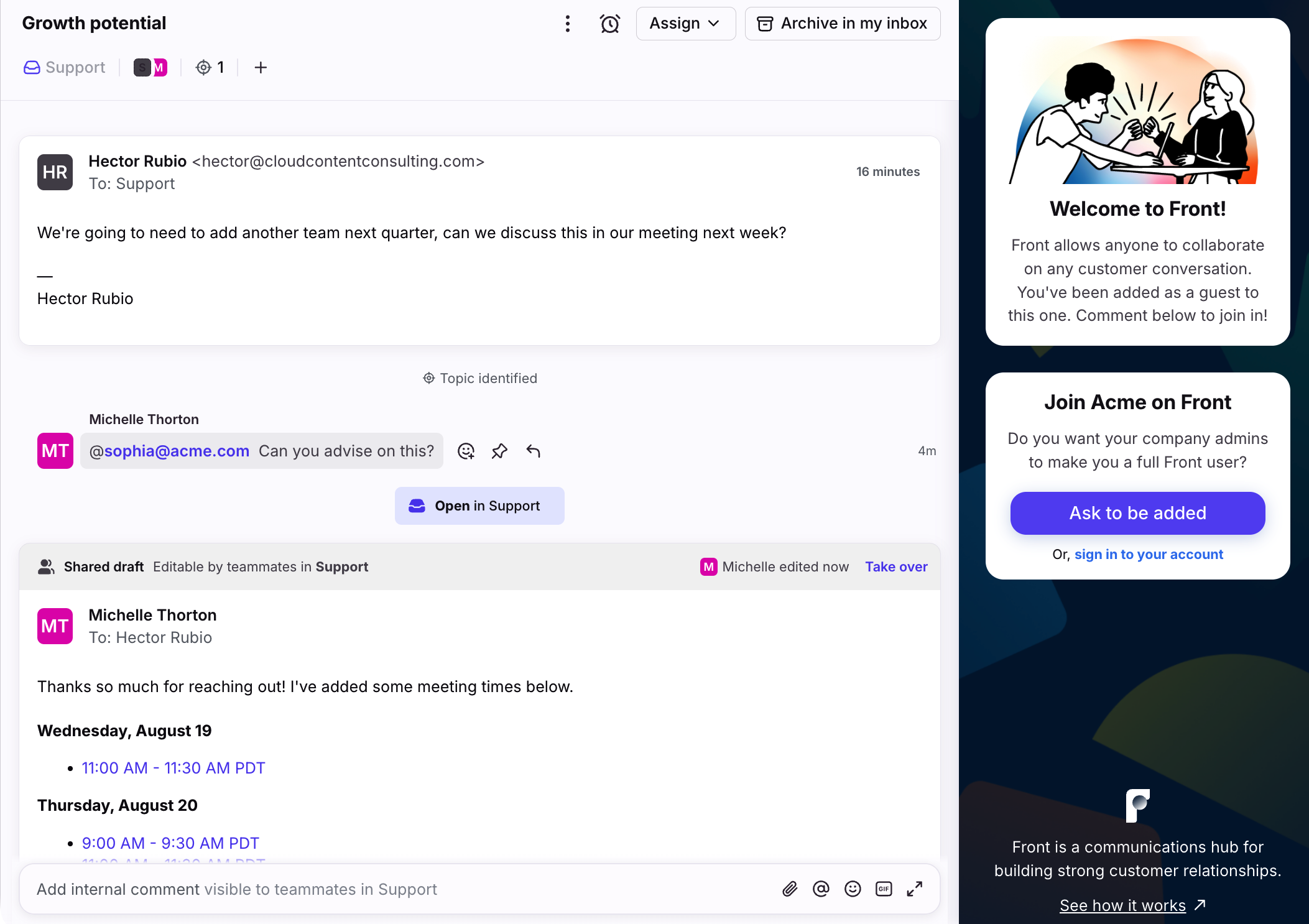Open the Support inbox tag
The image size is (1309, 924).
click(65, 67)
